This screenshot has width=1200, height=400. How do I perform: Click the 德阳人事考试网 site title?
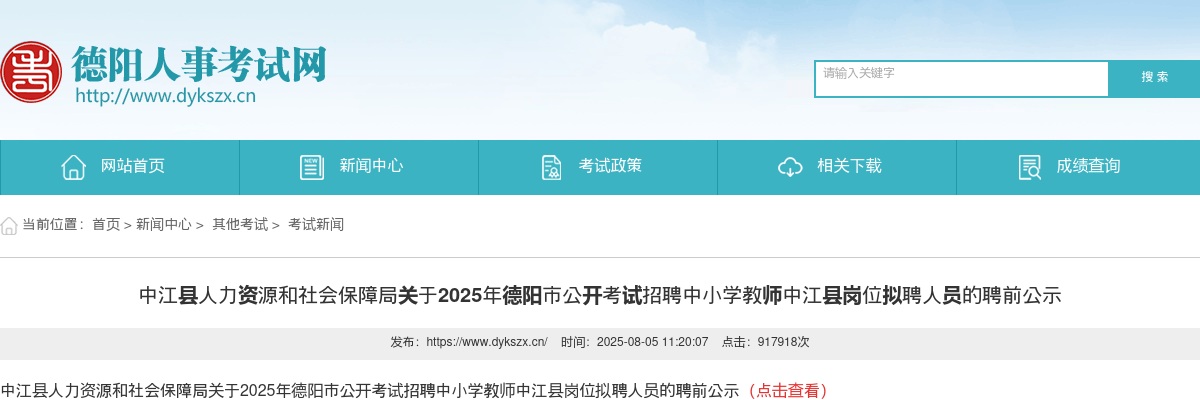(200, 63)
